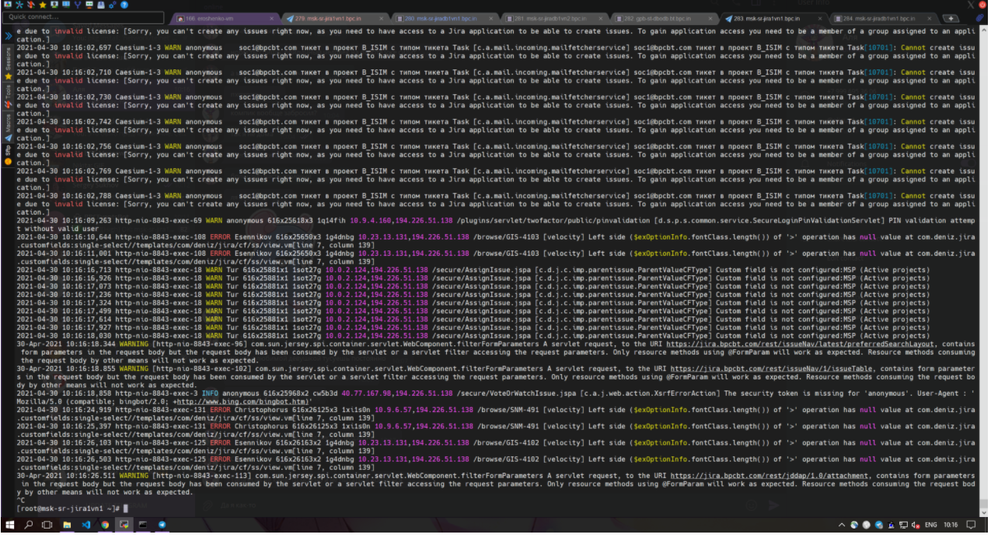Switch the ENG input language indicator
Screen dimensions: 998x535
coord(931,525)
